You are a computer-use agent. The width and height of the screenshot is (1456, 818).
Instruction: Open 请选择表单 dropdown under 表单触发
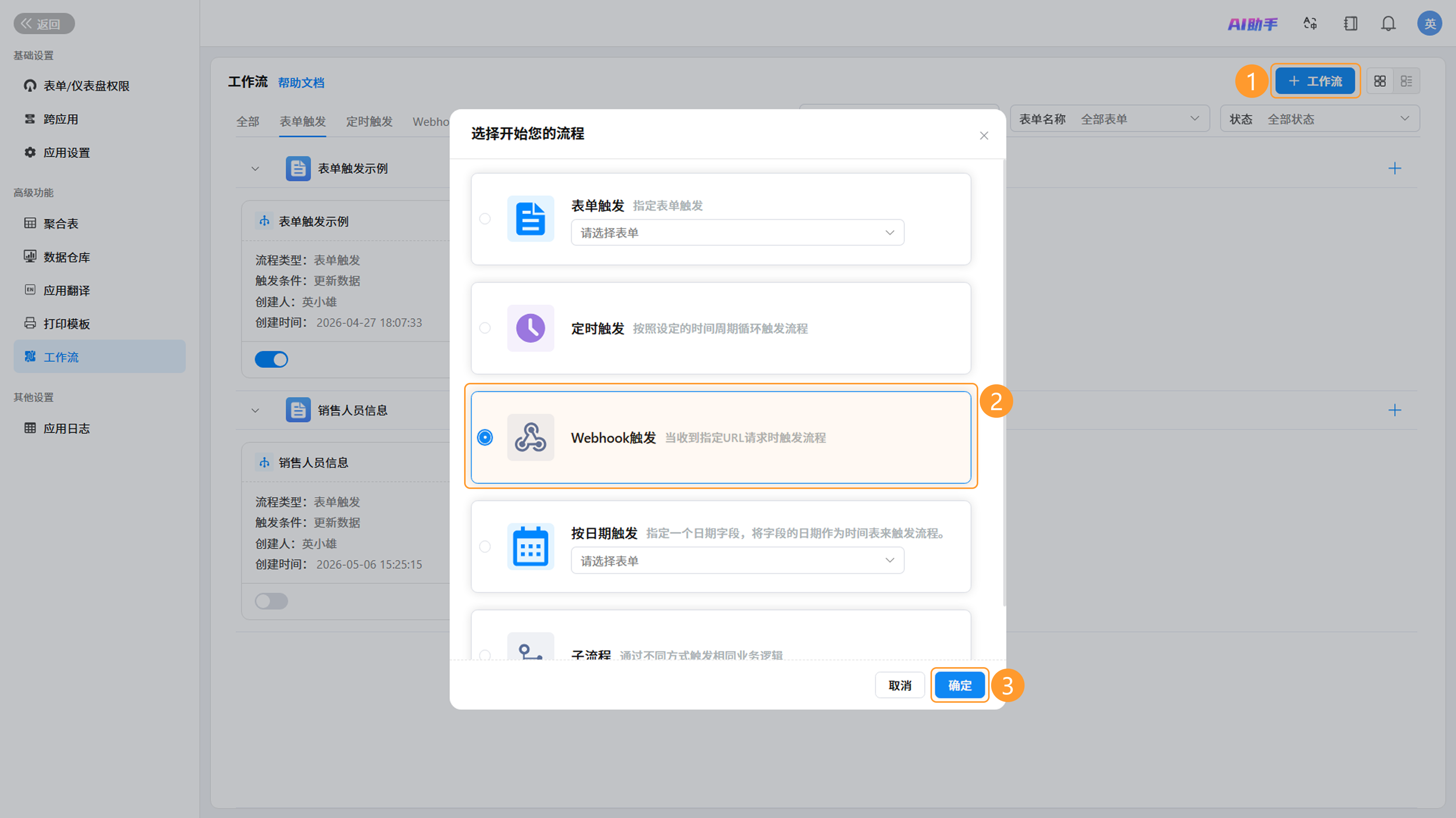coord(737,233)
